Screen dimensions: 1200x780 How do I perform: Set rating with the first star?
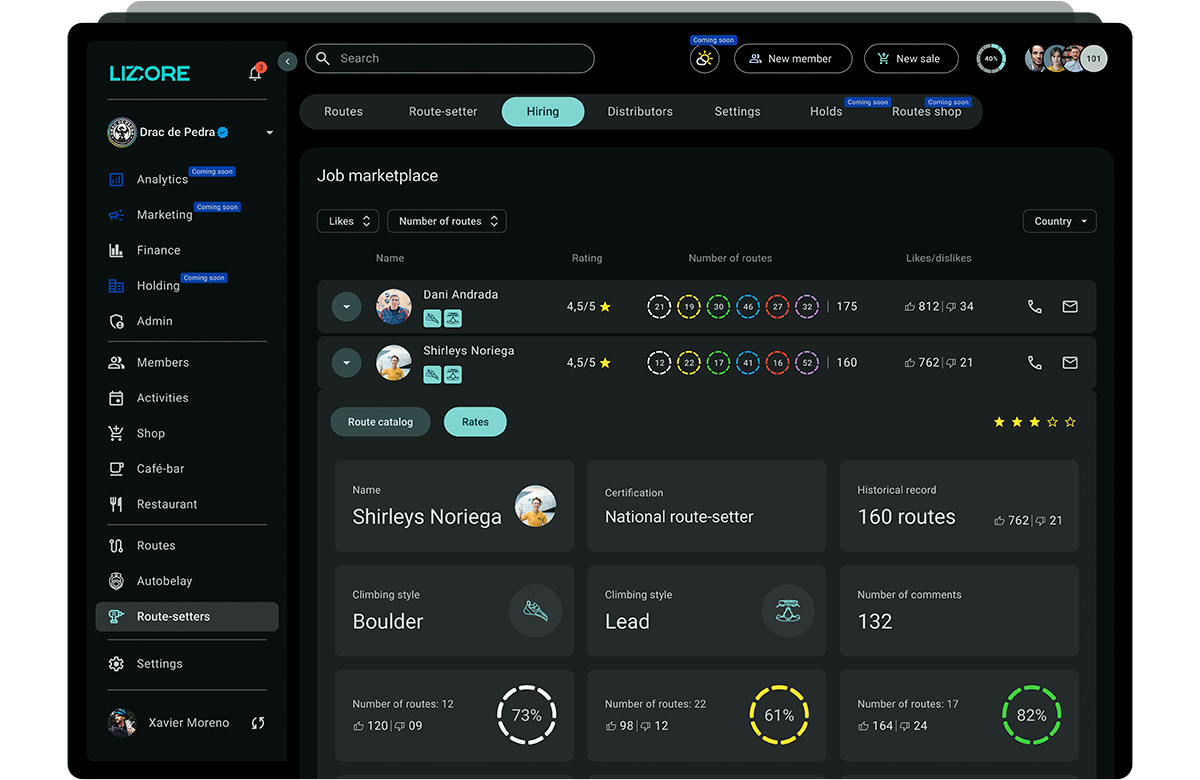tap(999, 422)
